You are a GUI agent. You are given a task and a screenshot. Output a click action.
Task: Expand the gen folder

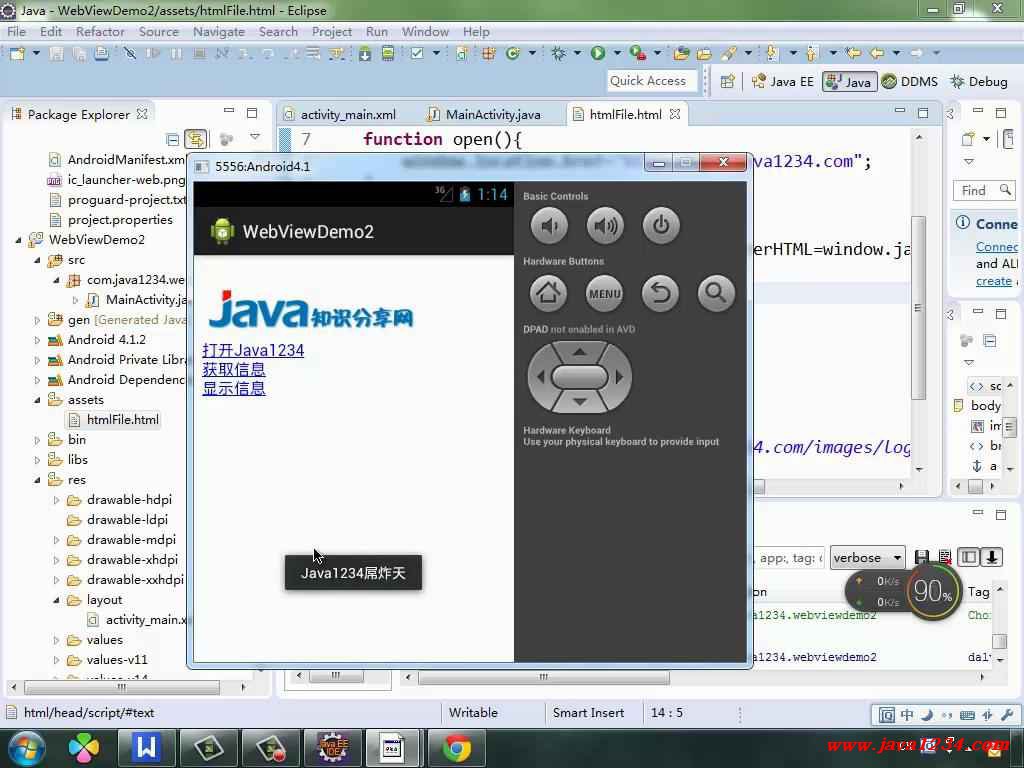37,320
